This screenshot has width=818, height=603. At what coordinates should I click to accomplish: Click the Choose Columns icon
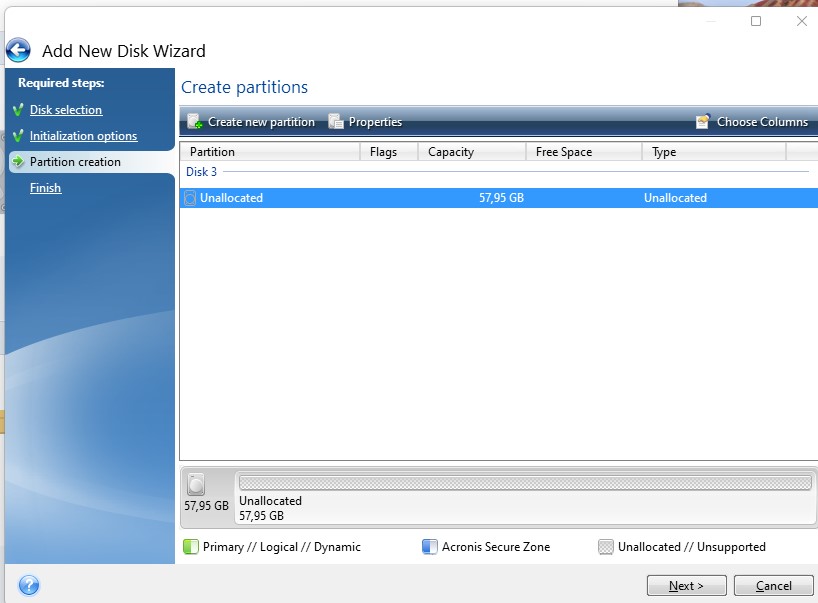[x=703, y=122]
